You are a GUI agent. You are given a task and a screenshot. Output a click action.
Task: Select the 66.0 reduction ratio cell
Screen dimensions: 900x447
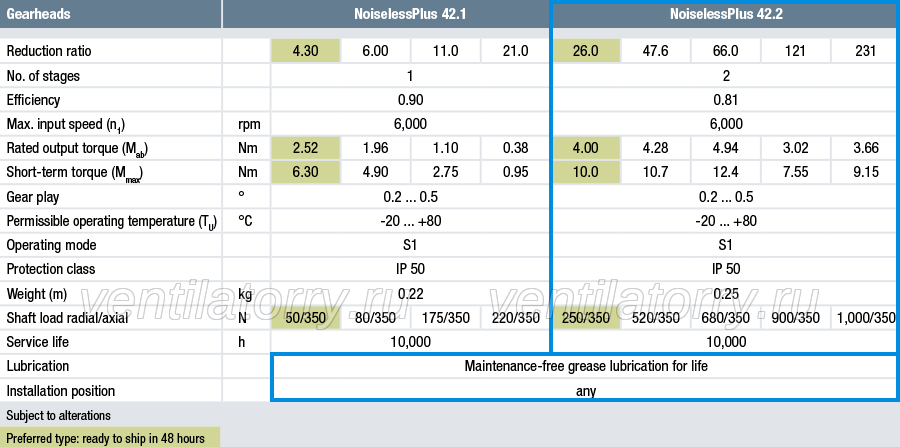pos(726,51)
